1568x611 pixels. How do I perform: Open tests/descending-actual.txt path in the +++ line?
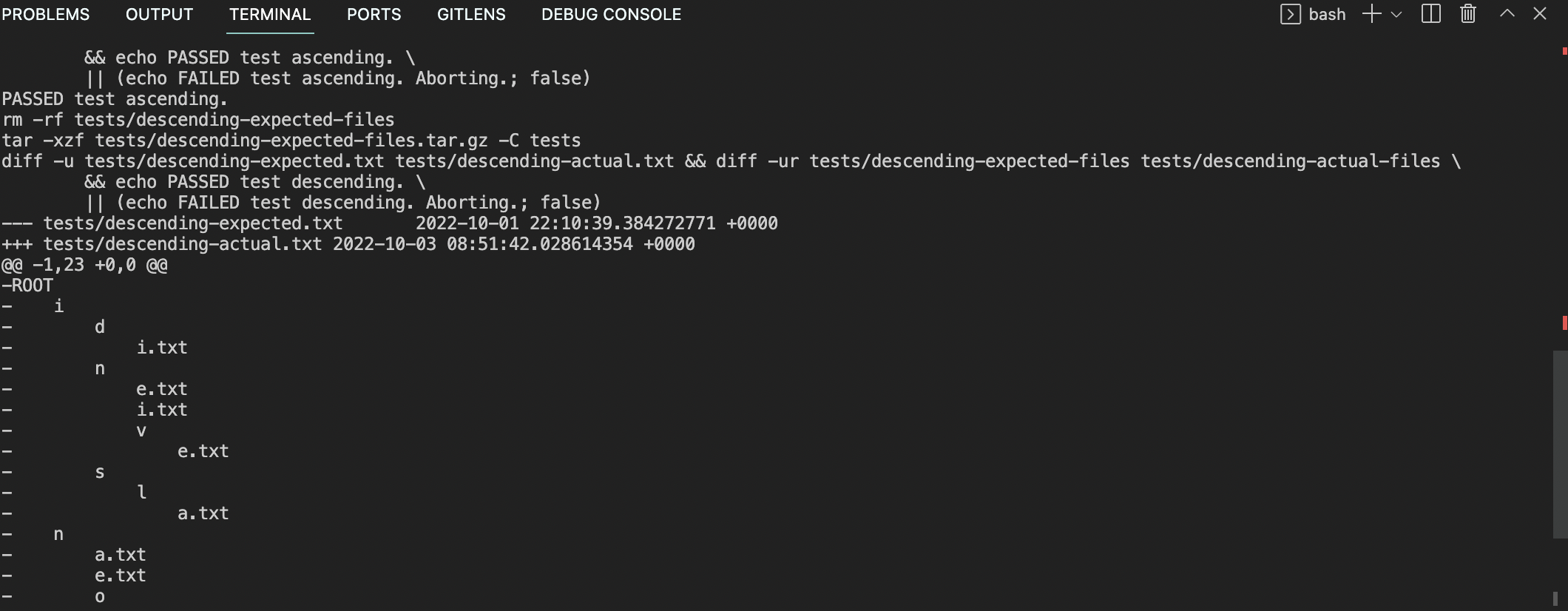pos(183,244)
